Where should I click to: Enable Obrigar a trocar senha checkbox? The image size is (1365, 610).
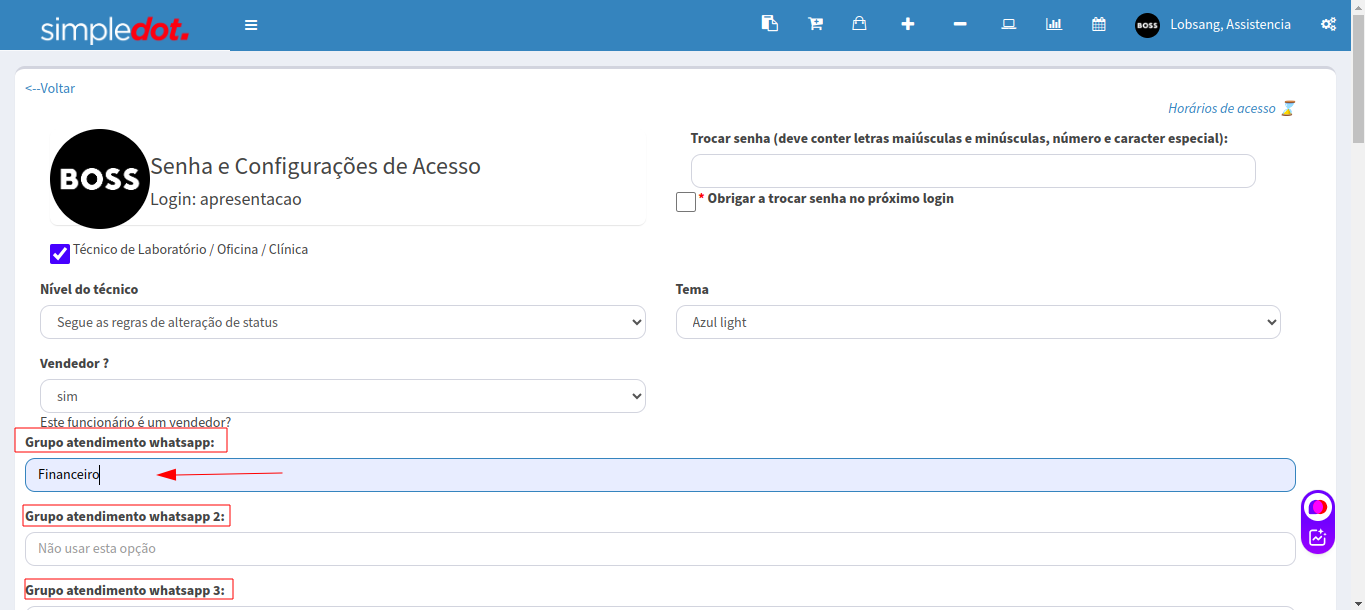[x=686, y=202]
